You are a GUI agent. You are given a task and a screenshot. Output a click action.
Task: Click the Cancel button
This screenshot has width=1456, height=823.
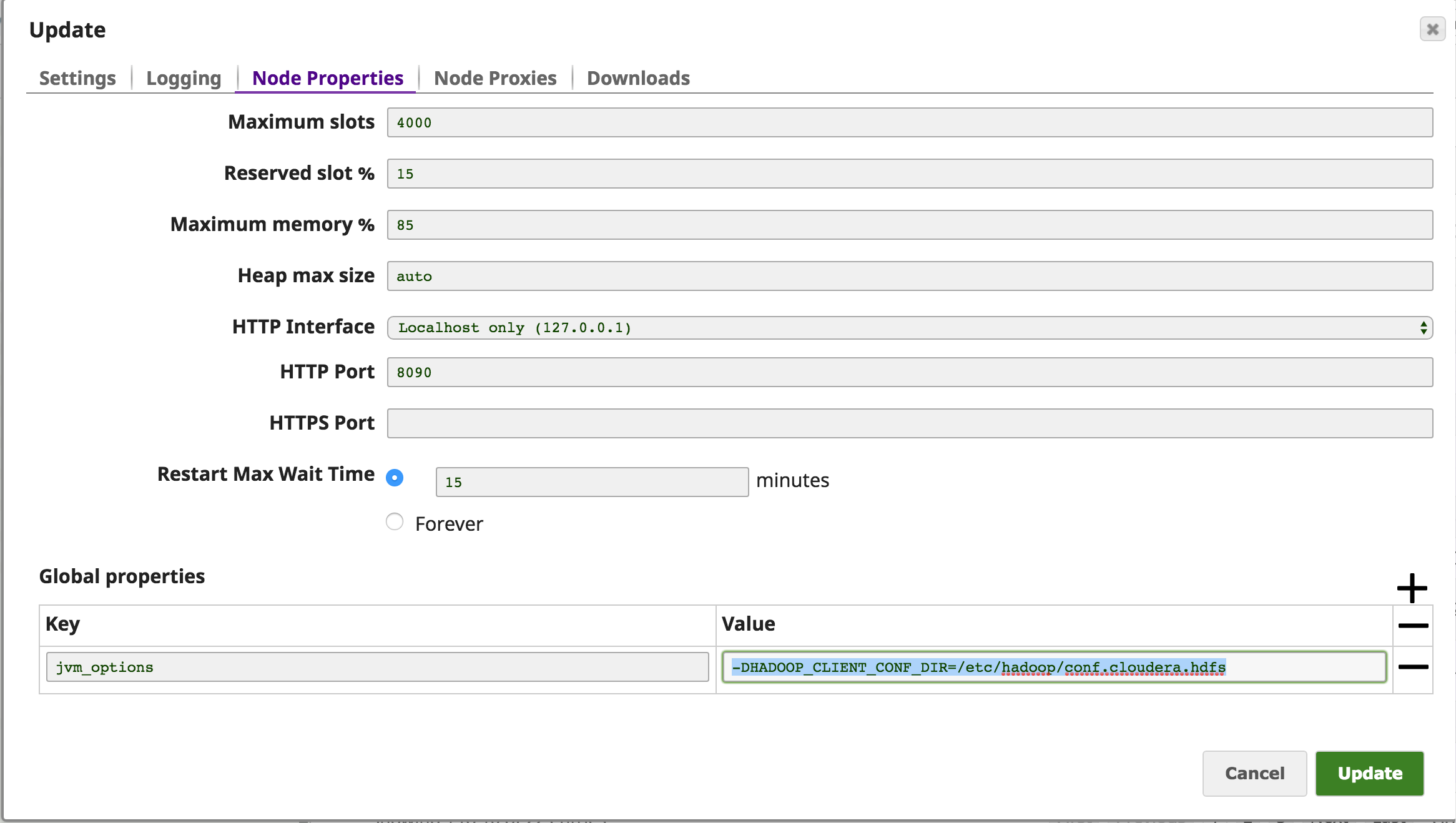tap(1254, 773)
